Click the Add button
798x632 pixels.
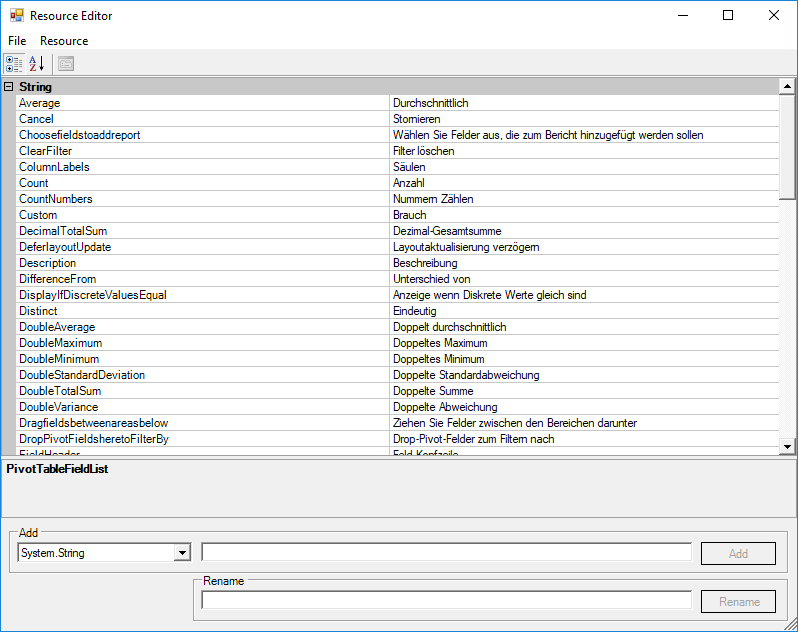click(738, 553)
